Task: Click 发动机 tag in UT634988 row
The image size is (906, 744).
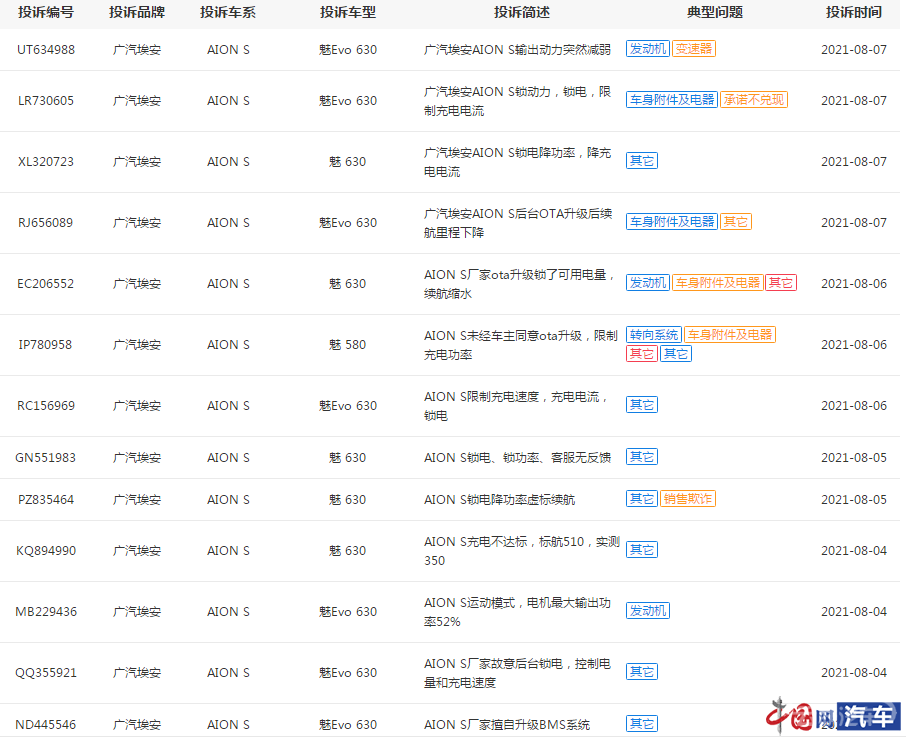Action: tap(648, 49)
